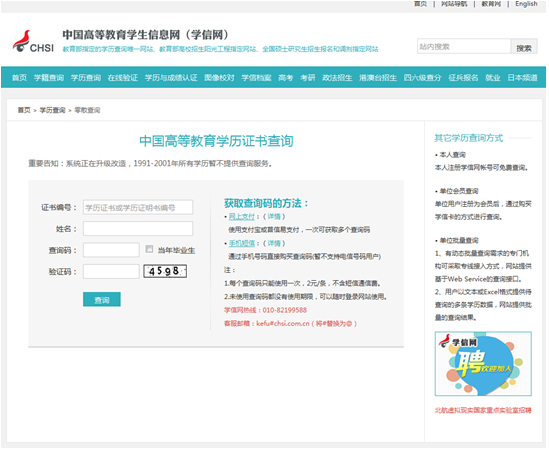Open the 手机短信 link
The image size is (549, 449).
coord(242,243)
